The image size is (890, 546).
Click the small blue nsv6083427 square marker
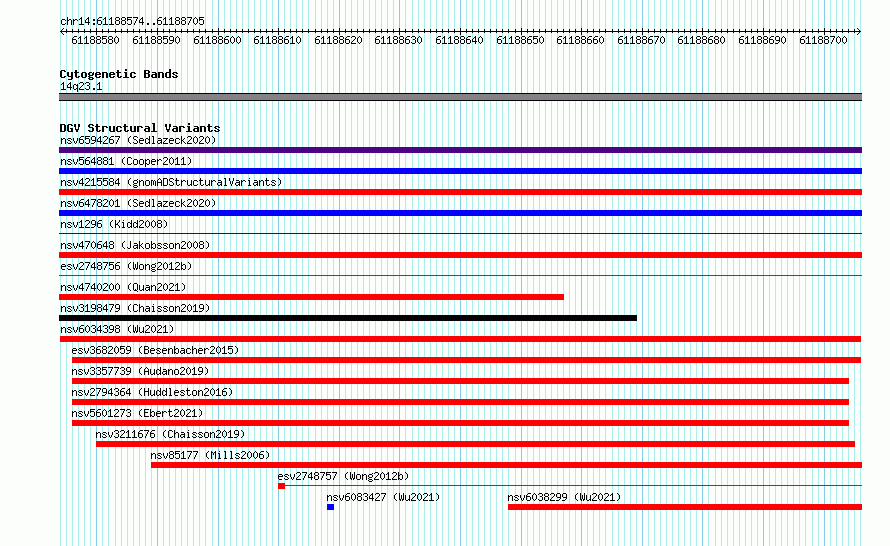pos(330,507)
